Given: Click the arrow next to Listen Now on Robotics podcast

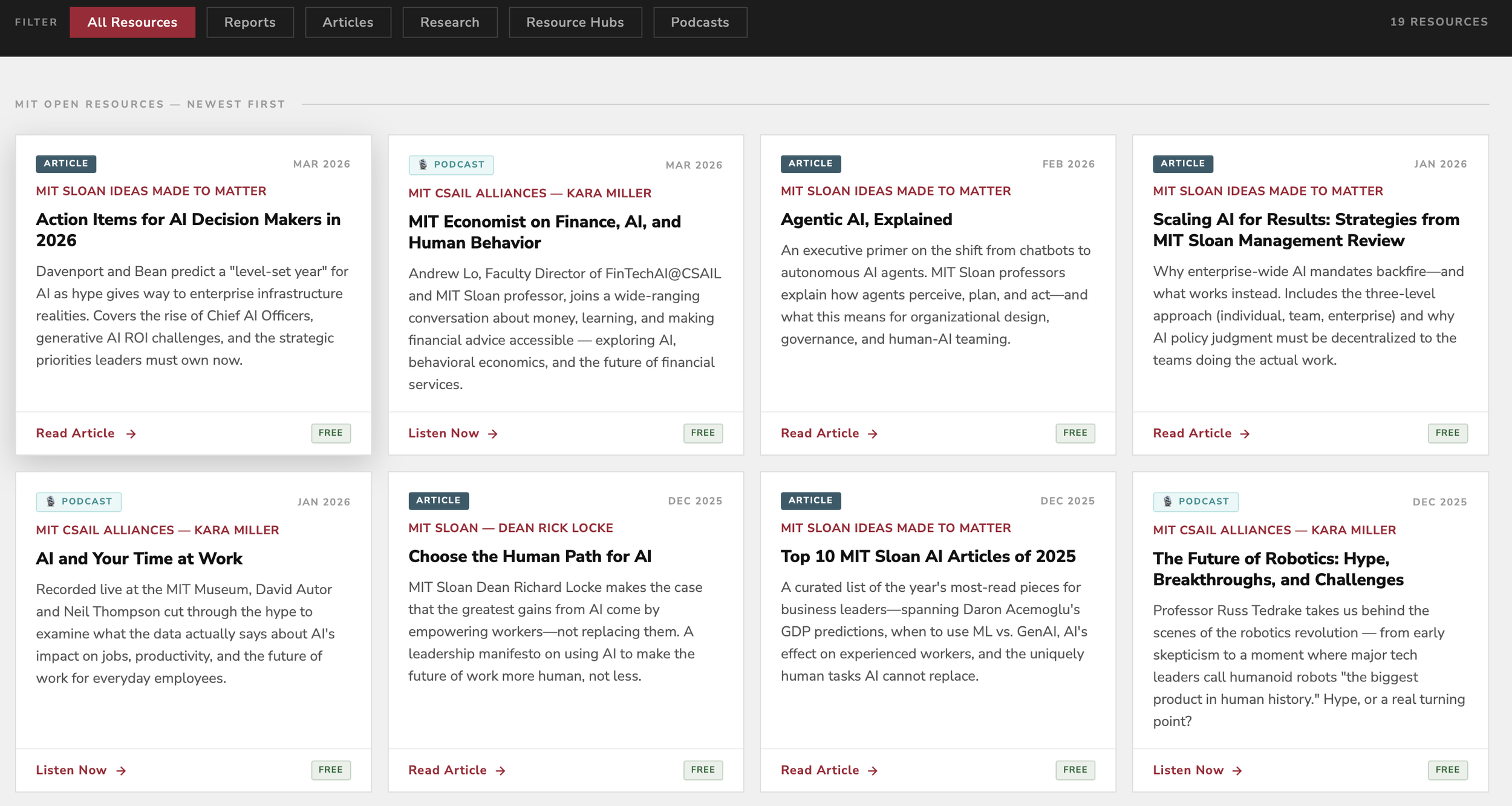Looking at the screenshot, I should pyautogui.click(x=1237, y=770).
